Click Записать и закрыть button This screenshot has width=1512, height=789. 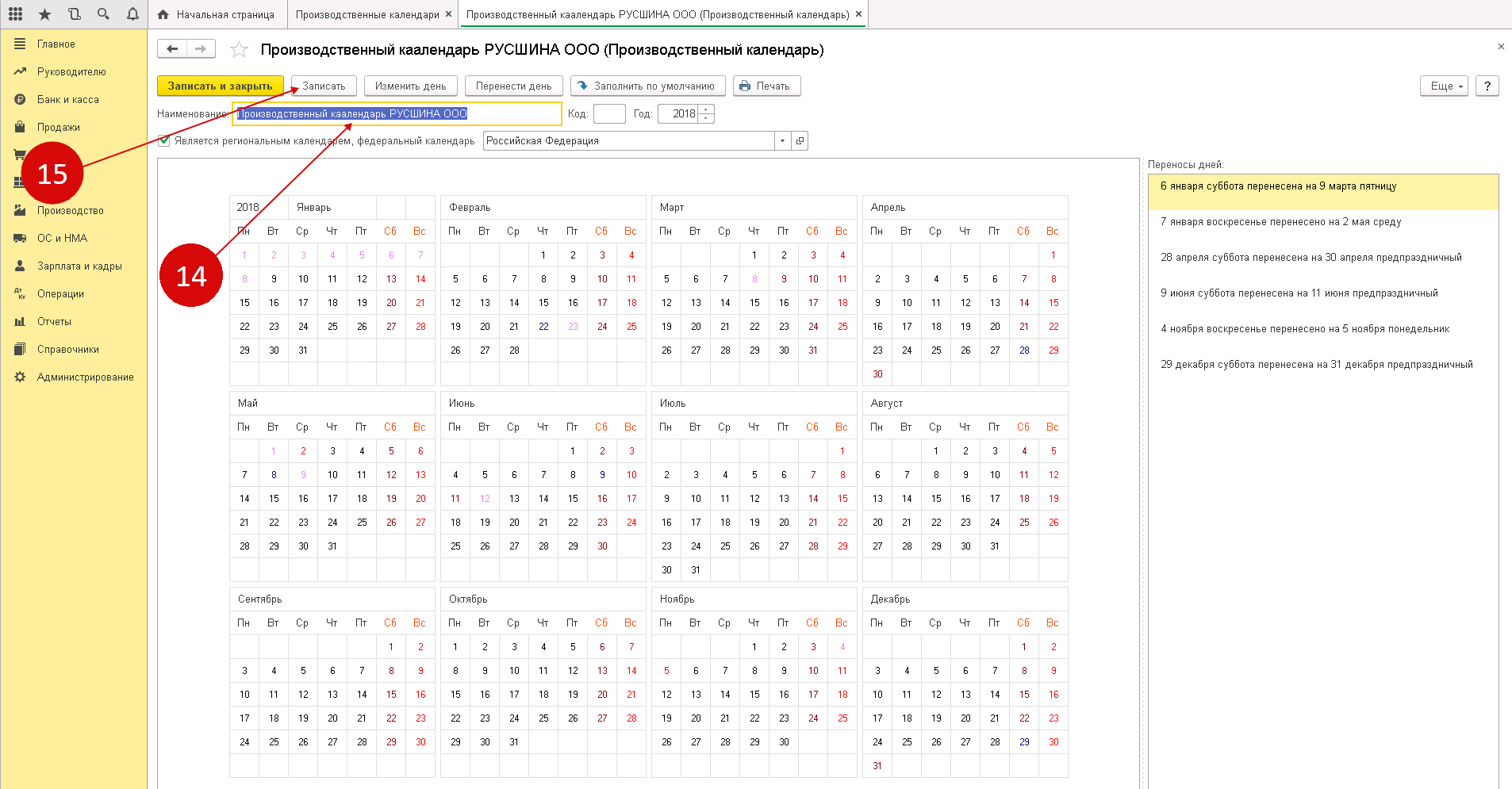[220, 86]
